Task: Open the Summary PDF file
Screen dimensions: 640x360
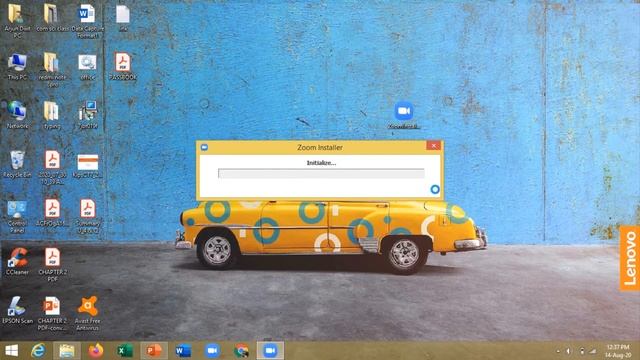Action: [x=87, y=216]
